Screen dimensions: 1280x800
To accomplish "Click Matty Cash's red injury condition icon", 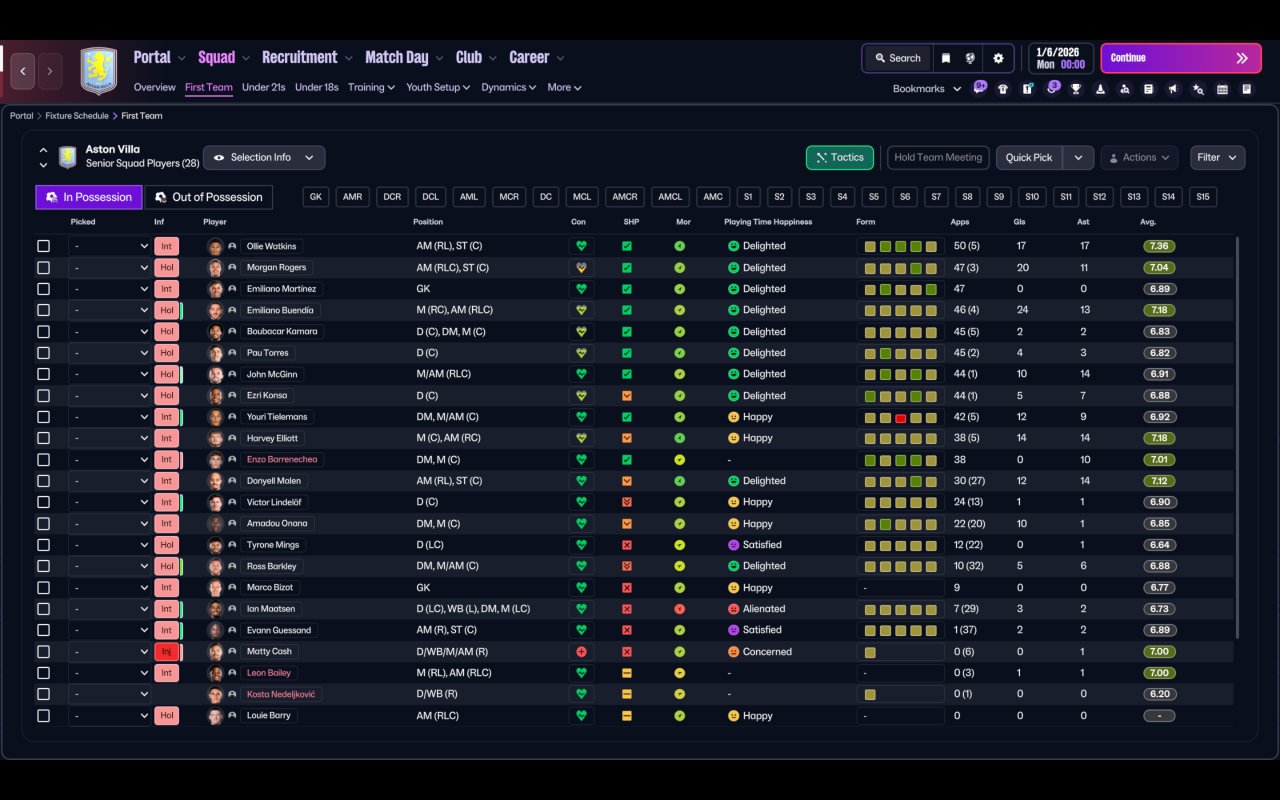I will pos(581,652).
